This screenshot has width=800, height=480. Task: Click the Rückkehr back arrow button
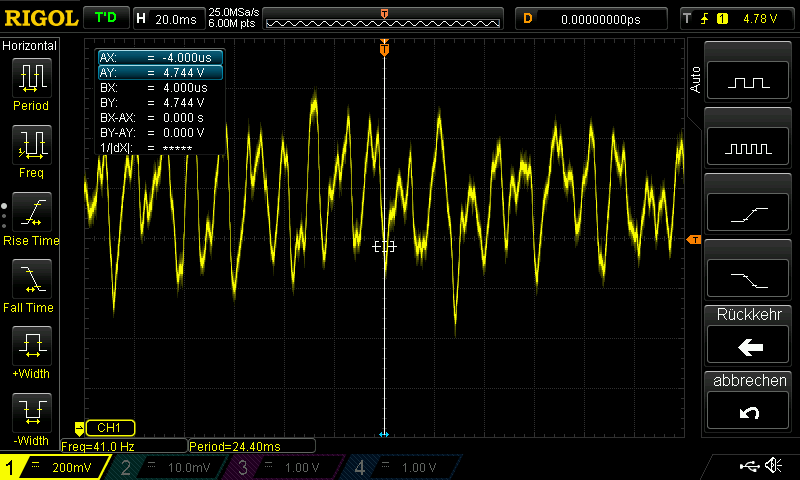(x=748, y=346)
